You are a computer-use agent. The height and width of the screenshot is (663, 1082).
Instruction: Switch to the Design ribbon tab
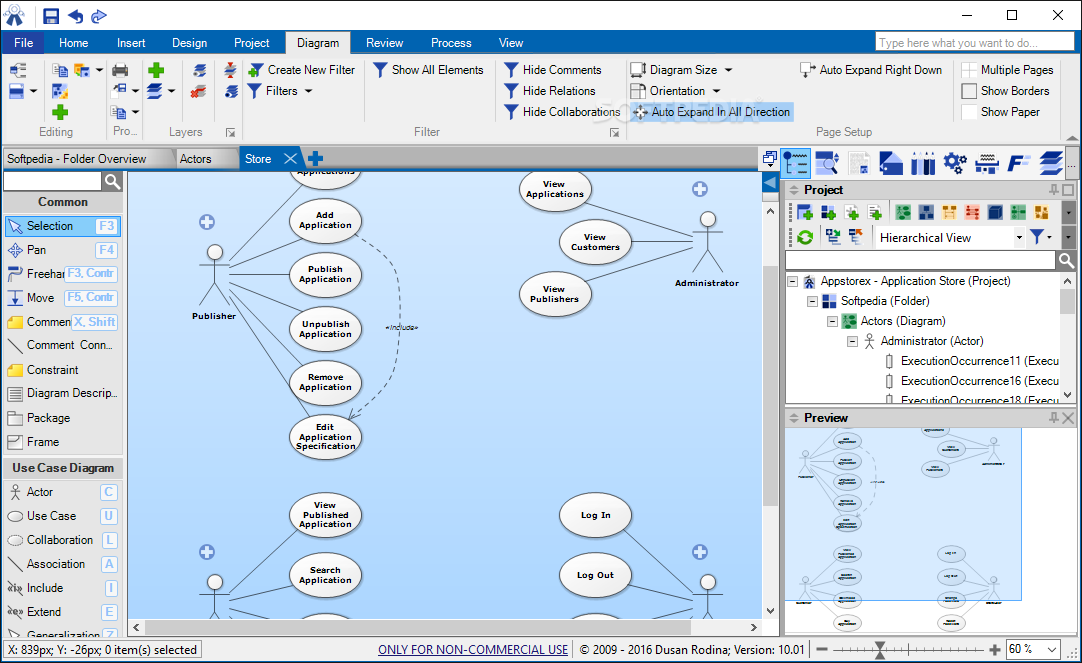[189, 43]
